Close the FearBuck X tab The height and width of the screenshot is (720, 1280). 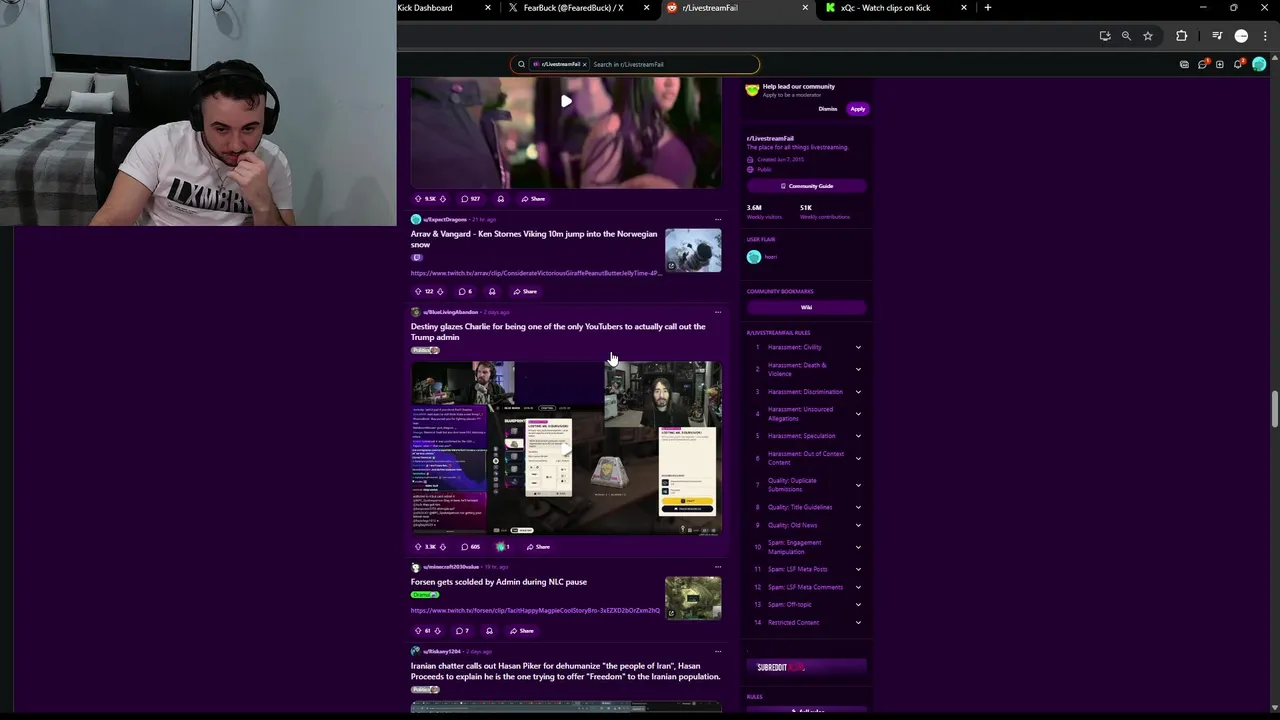(x=646, y=8)
